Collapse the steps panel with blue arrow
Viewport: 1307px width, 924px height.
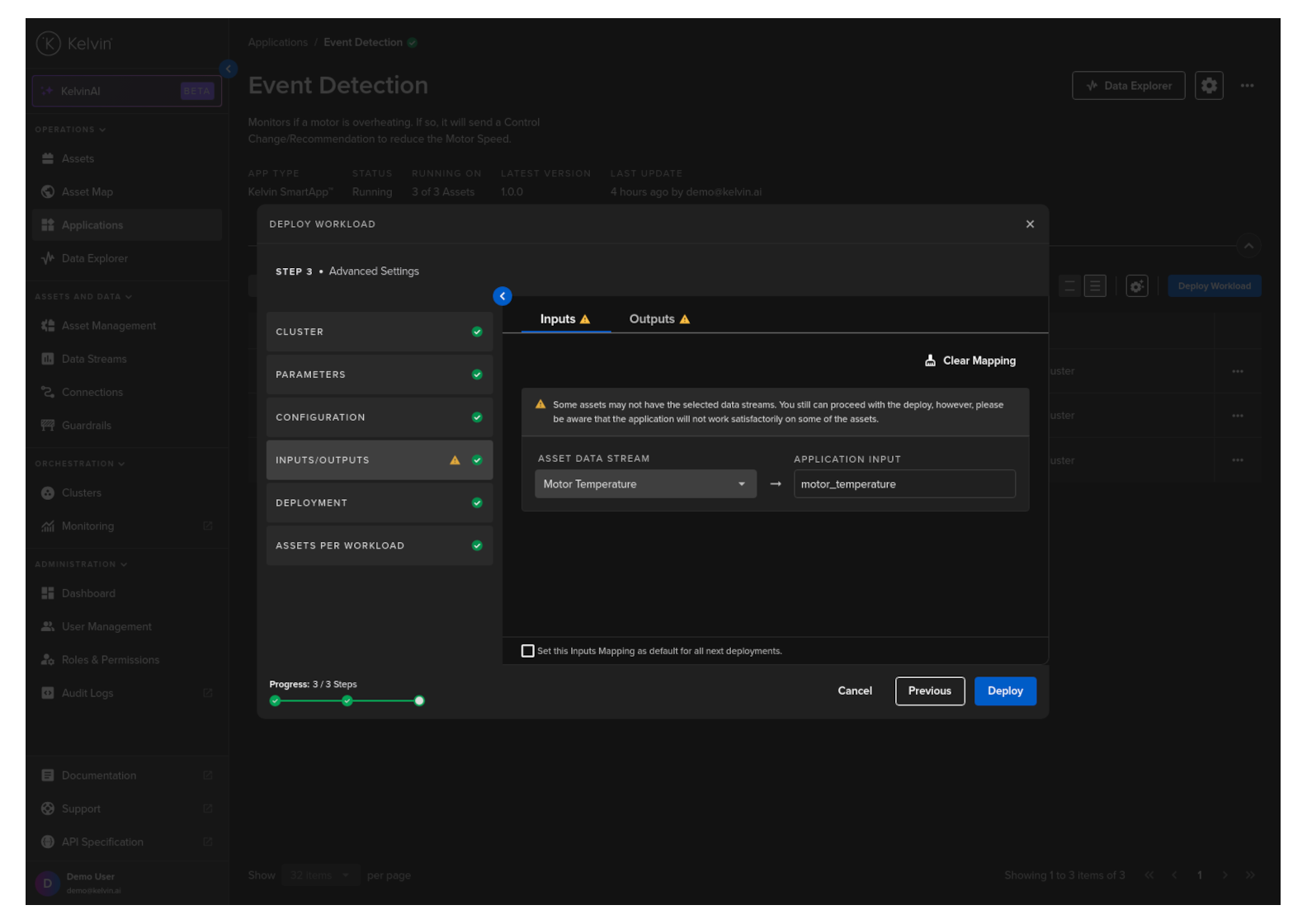(x=503, y=296)
